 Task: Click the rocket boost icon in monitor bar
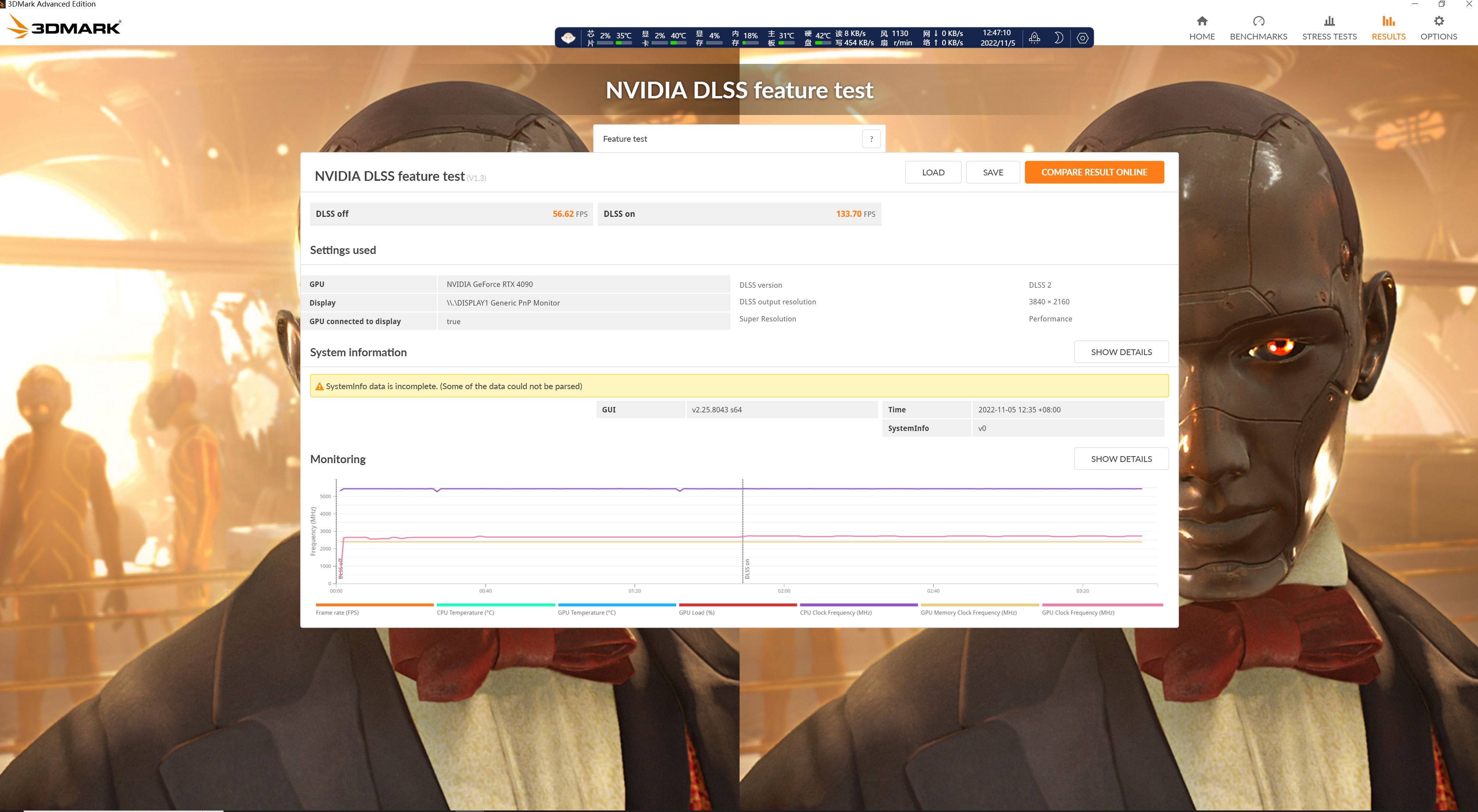coord(1034,38)
